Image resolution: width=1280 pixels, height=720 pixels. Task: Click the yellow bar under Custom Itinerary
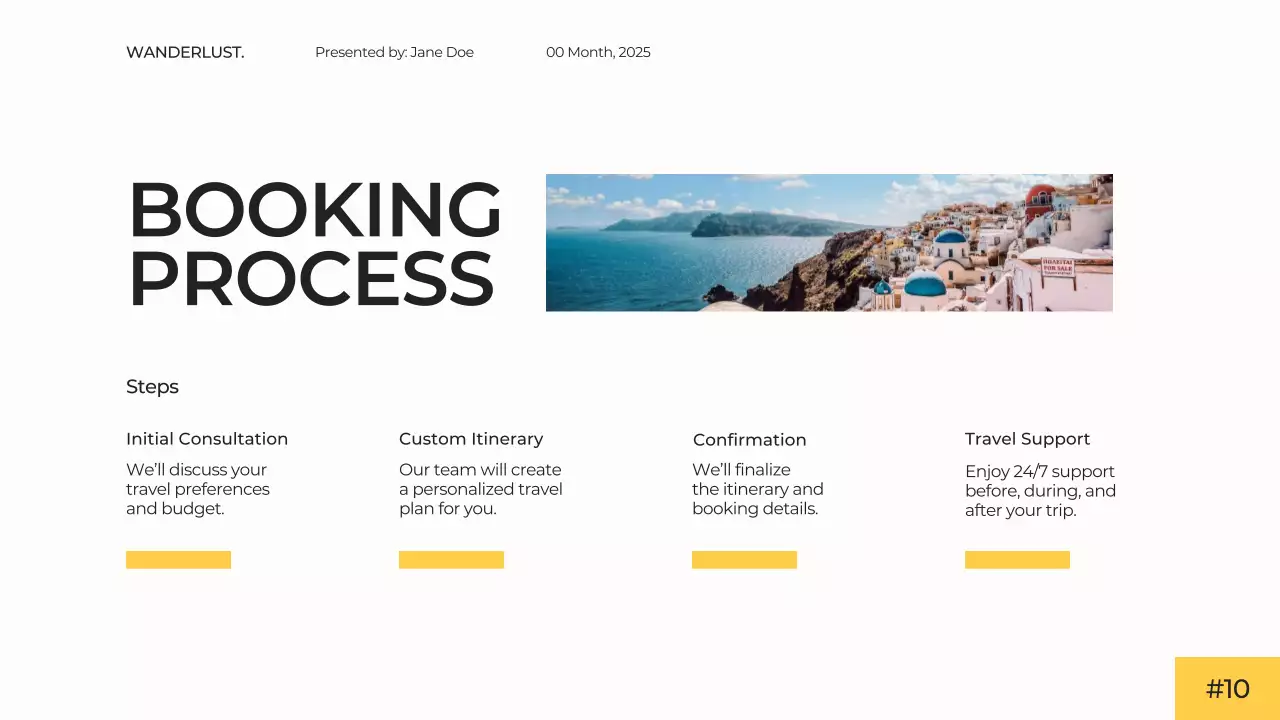click(x=451, y=559)
